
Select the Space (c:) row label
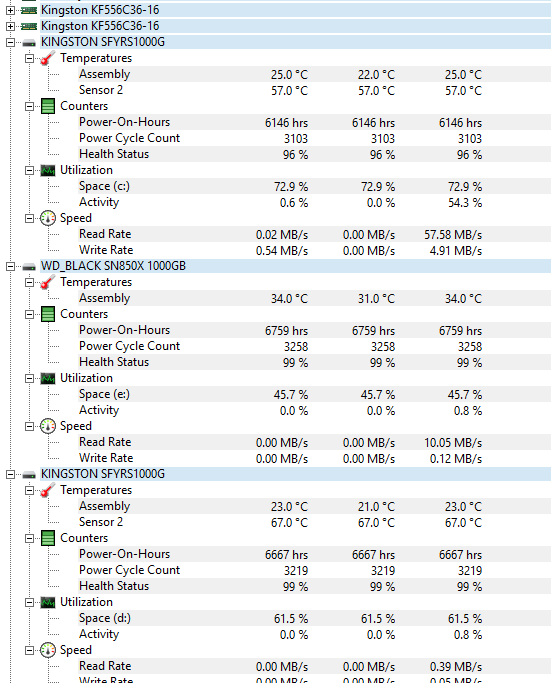point(104,186)
